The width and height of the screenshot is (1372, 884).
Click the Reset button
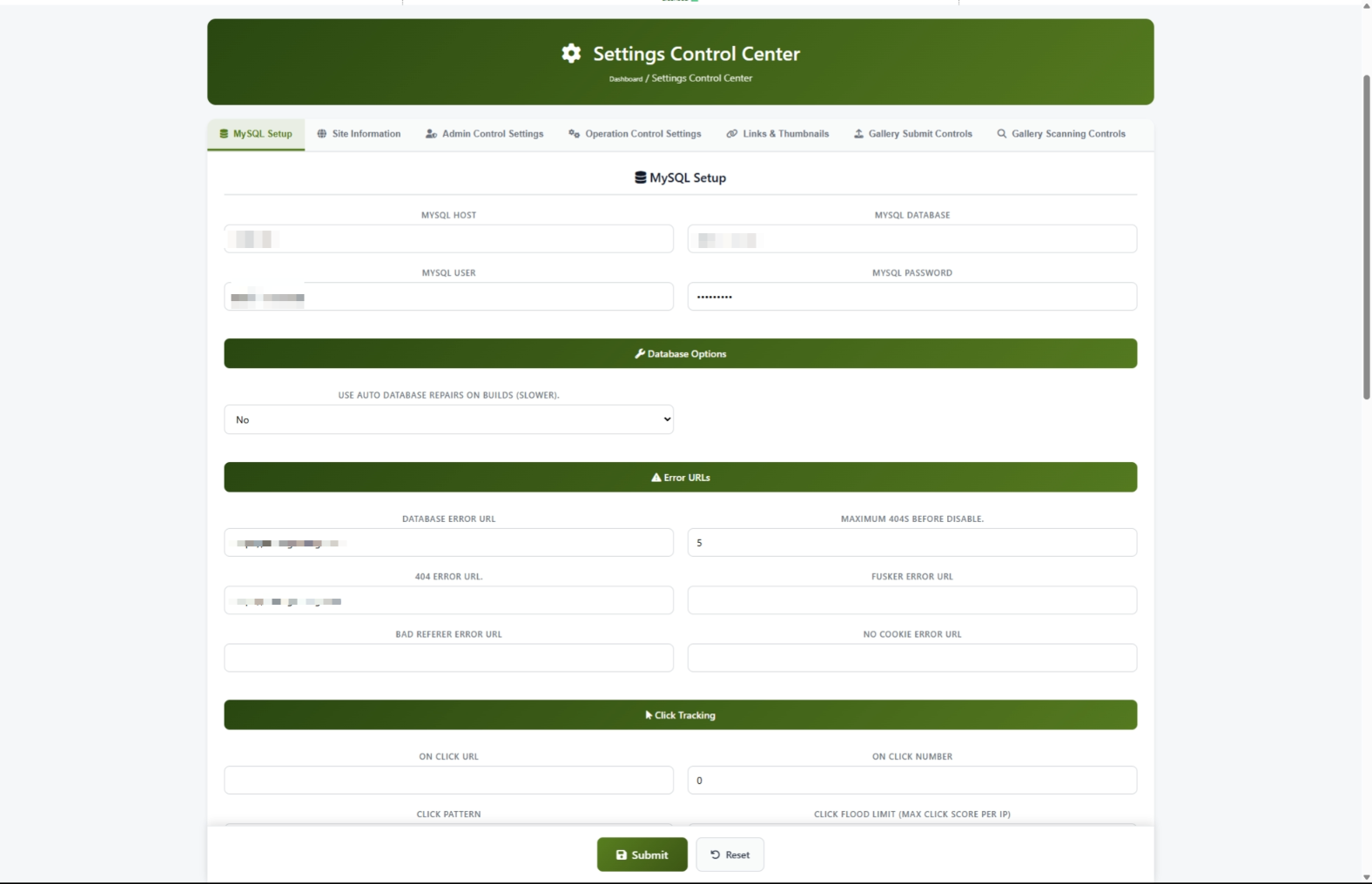[x=730, y=854]
